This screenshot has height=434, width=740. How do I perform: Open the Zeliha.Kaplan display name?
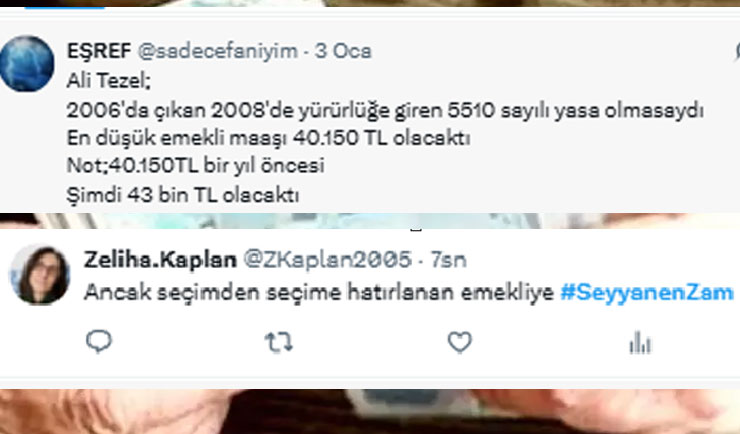(x=160, y=259)
